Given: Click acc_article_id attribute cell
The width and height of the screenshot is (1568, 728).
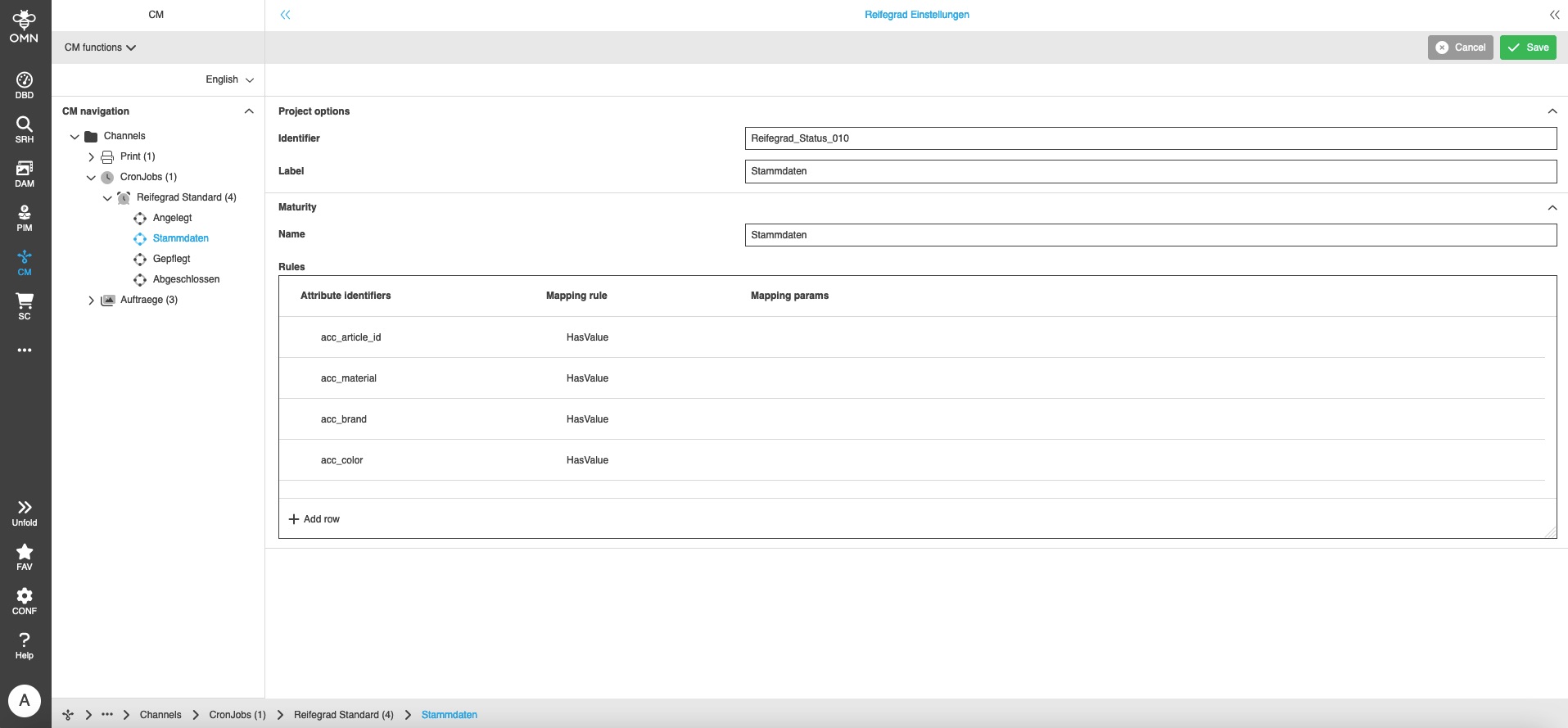Looking at the screenshot, I should click(351, 337).
